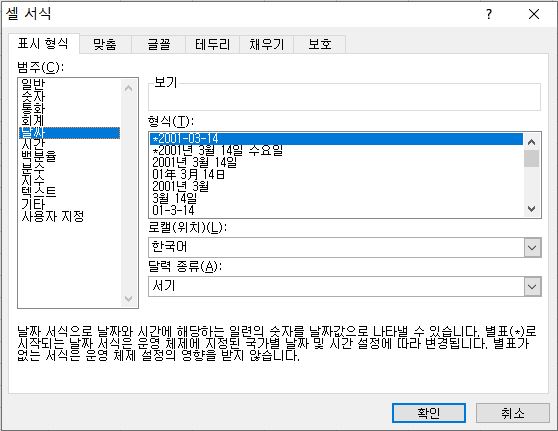This screenshot has width=558, height=431.
Task: Select 백분율 category
Action: click(x=69, y=157)
